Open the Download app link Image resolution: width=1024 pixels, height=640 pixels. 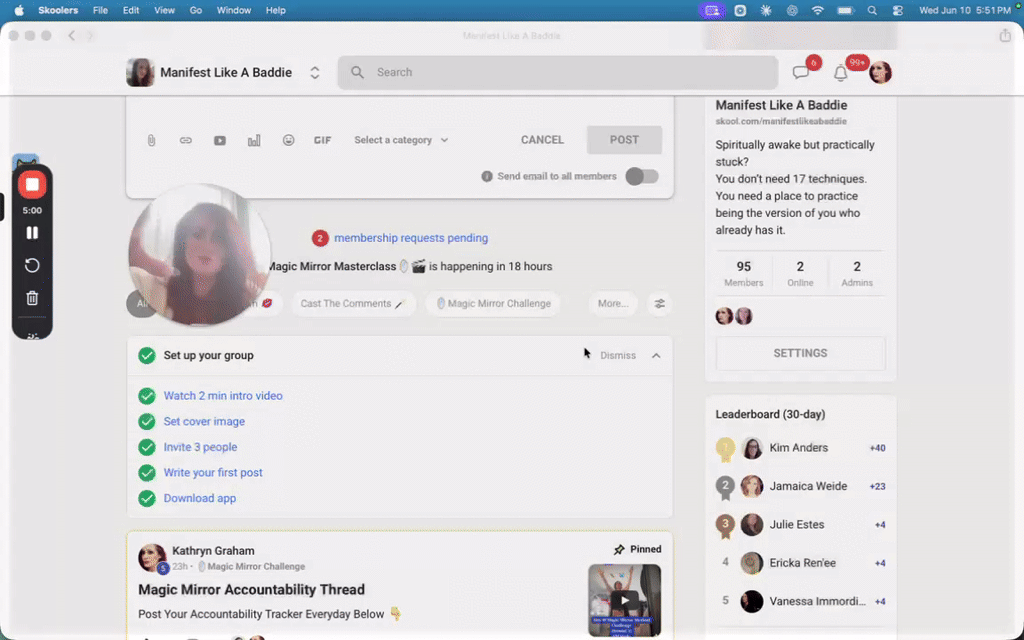click(199, 498)
